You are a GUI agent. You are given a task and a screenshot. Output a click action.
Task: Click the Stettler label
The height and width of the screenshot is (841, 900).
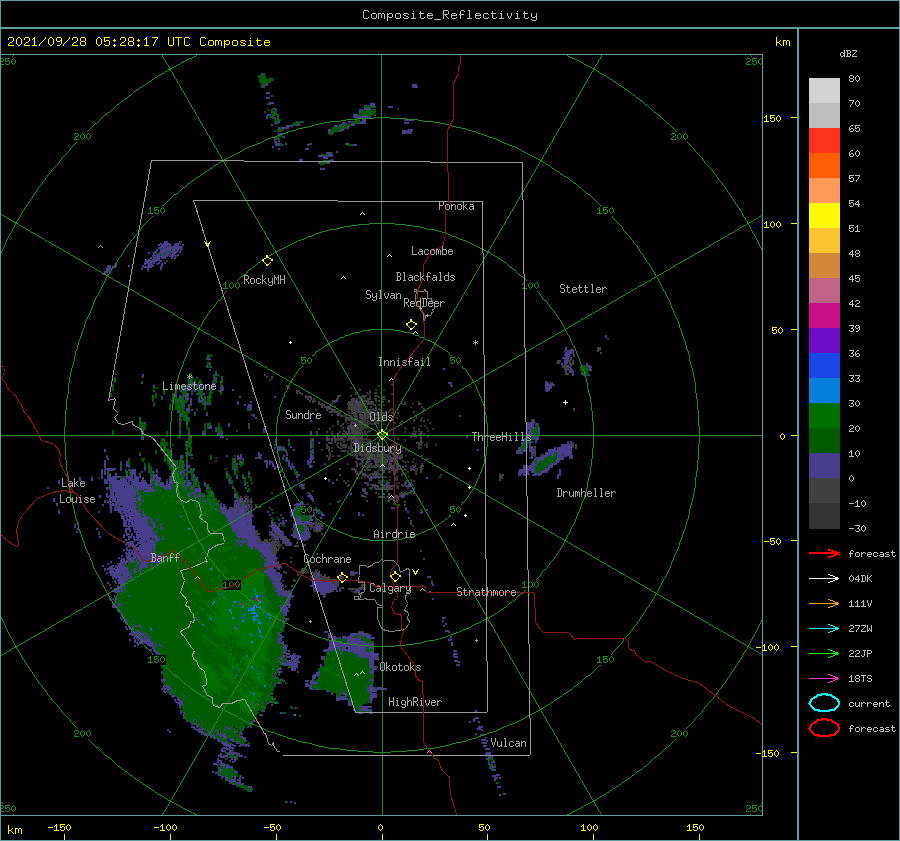pyautogui.click(x=583, y=289)
